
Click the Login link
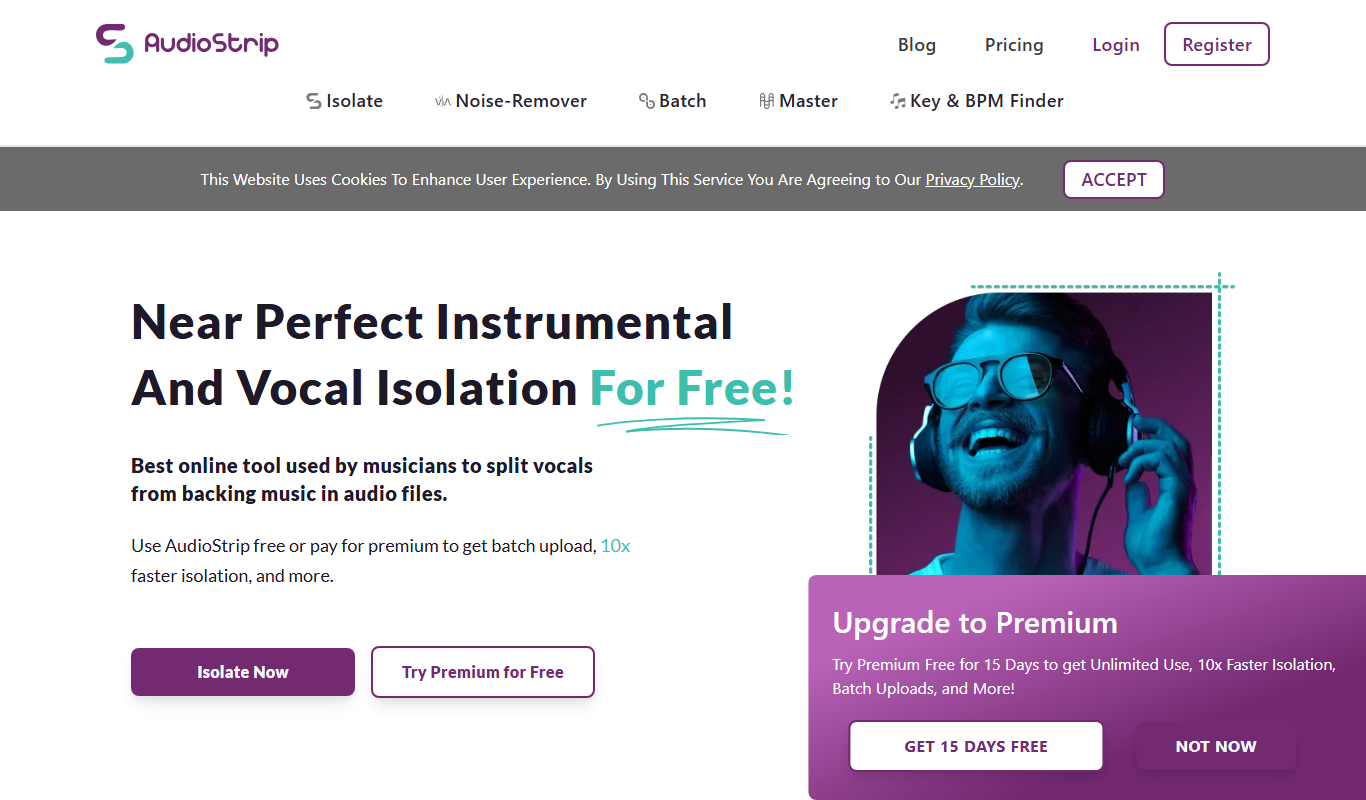(x=1116, y=45)
